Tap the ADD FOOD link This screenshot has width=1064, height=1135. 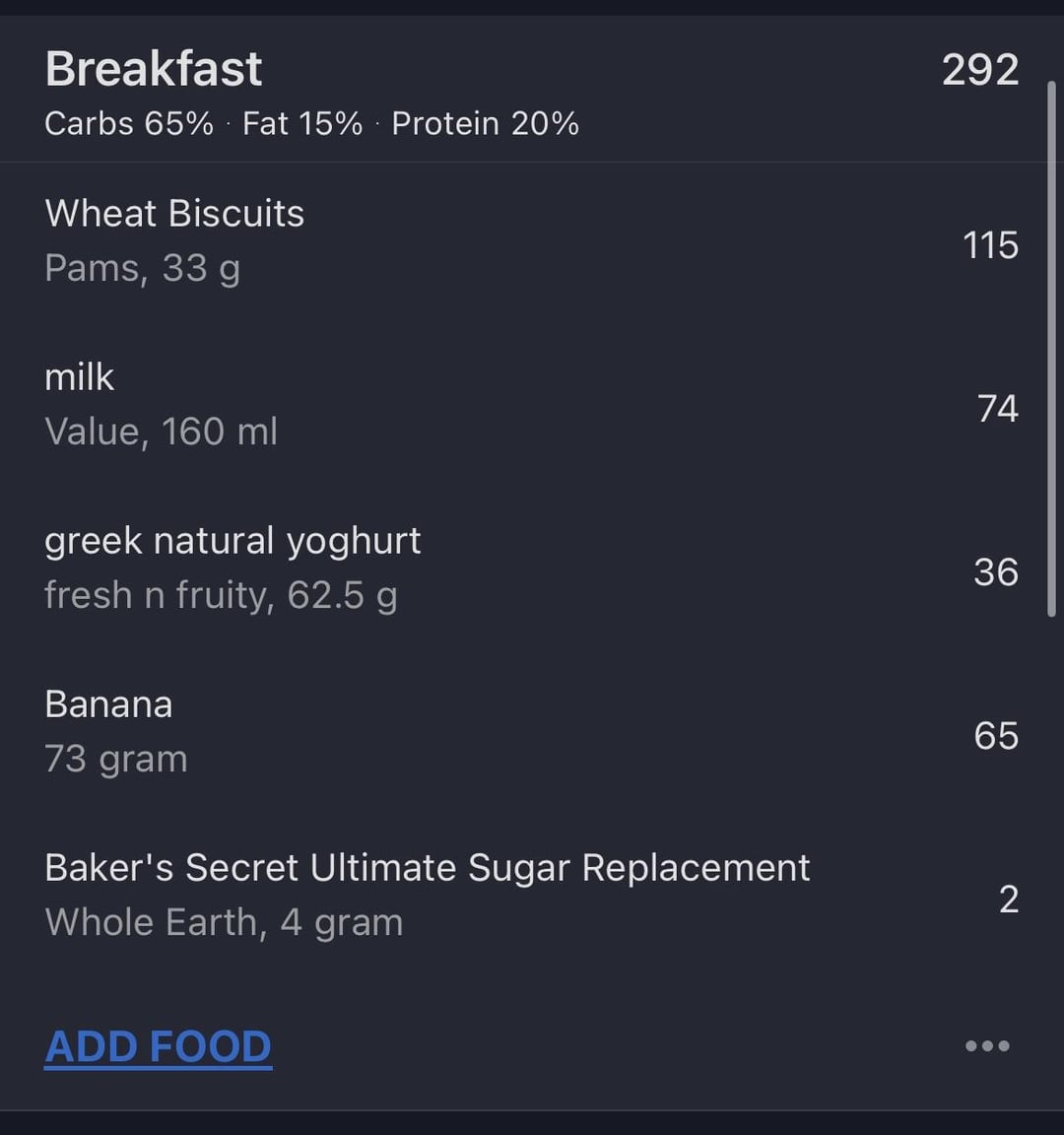159,1046
